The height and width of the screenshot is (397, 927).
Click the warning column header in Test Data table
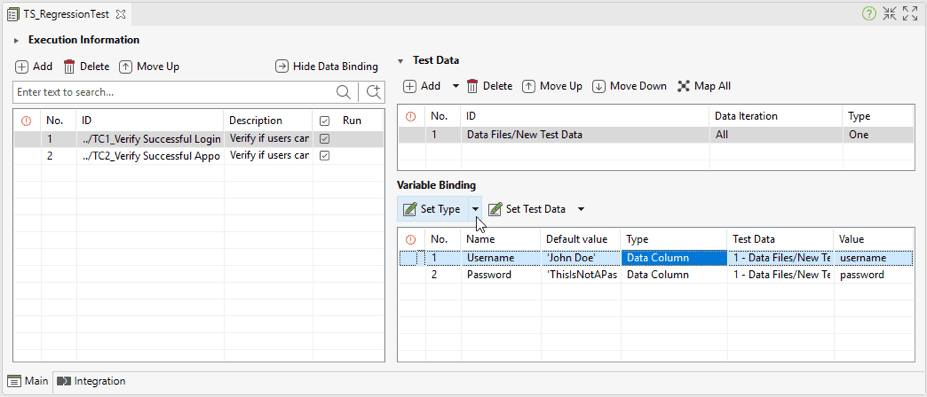(411, 117)
